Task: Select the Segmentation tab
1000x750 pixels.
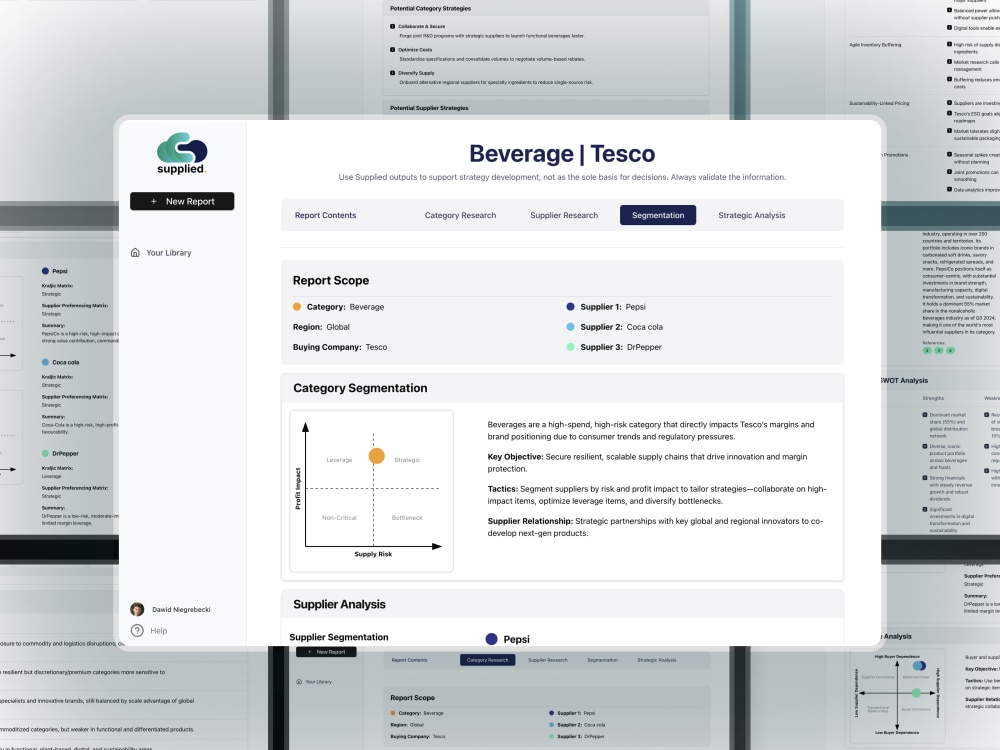Action: (x=658, y=215)
